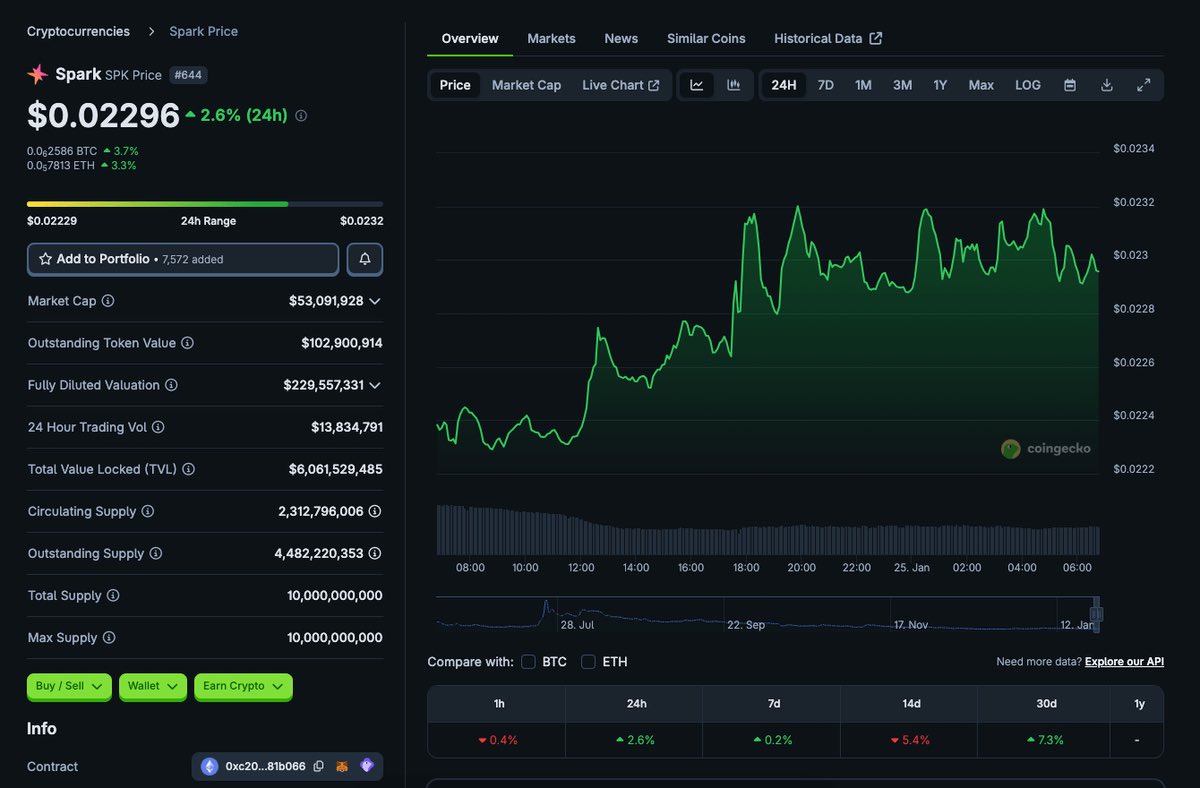Screen dimensions: 1200x788
Task: Open Live Chart external link
Action: (621, 85)
